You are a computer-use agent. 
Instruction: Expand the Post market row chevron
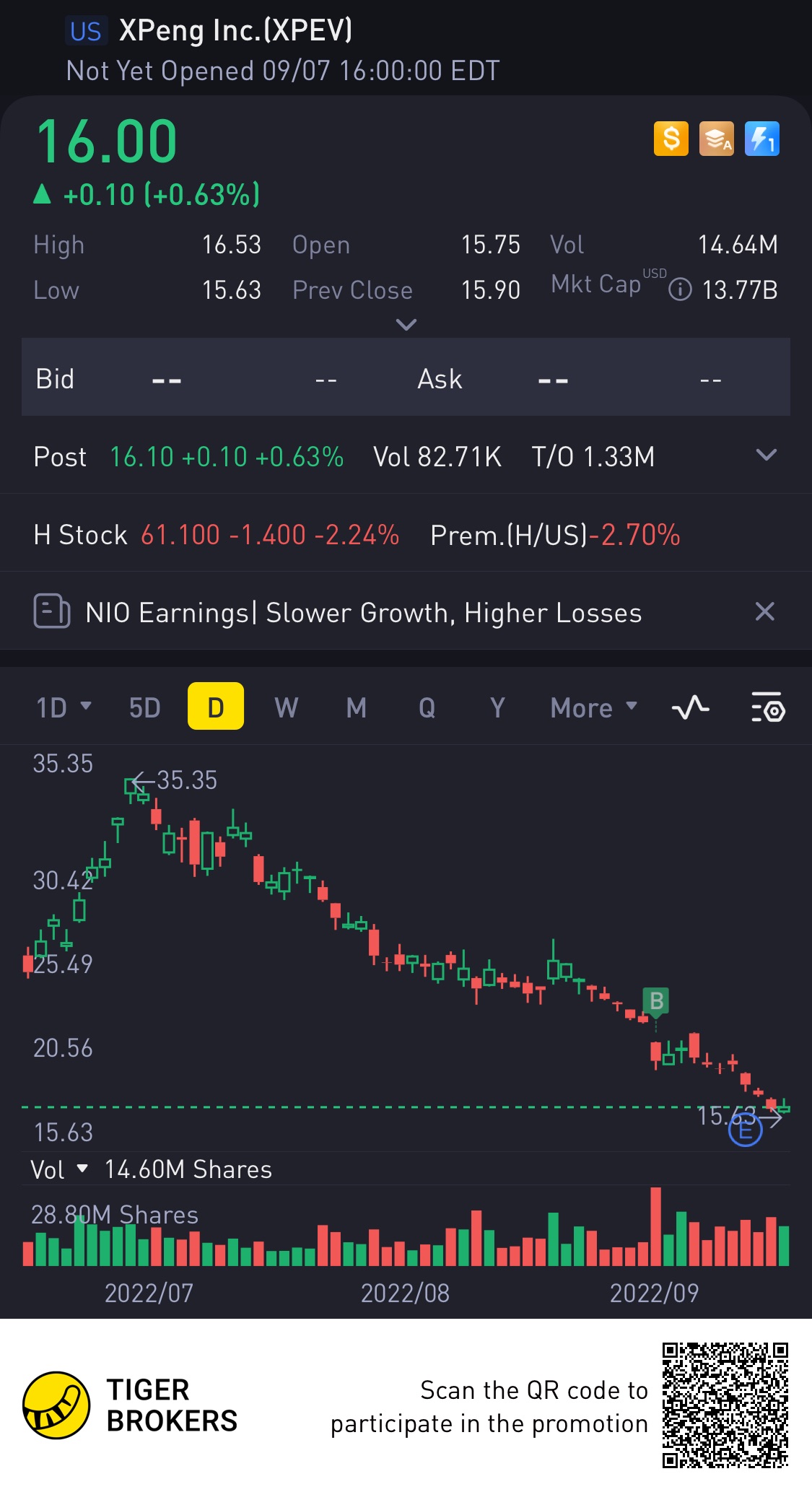click(766, 455)
